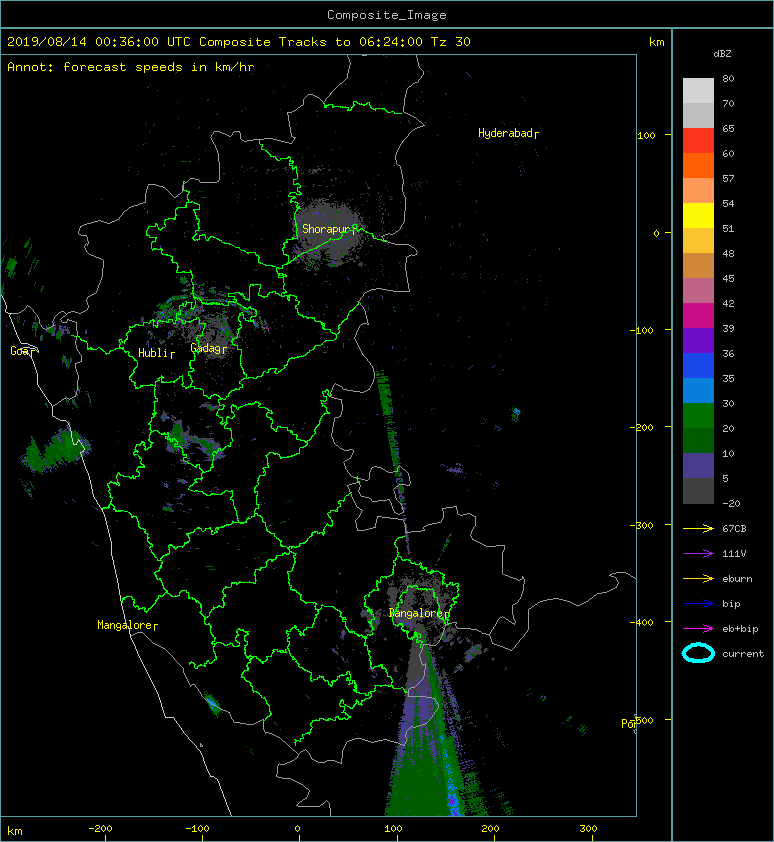Image resolution: width=774 pixels, height=842 pixels.
Task: Click the Composite_Image title text
Action: coord(387,15)
